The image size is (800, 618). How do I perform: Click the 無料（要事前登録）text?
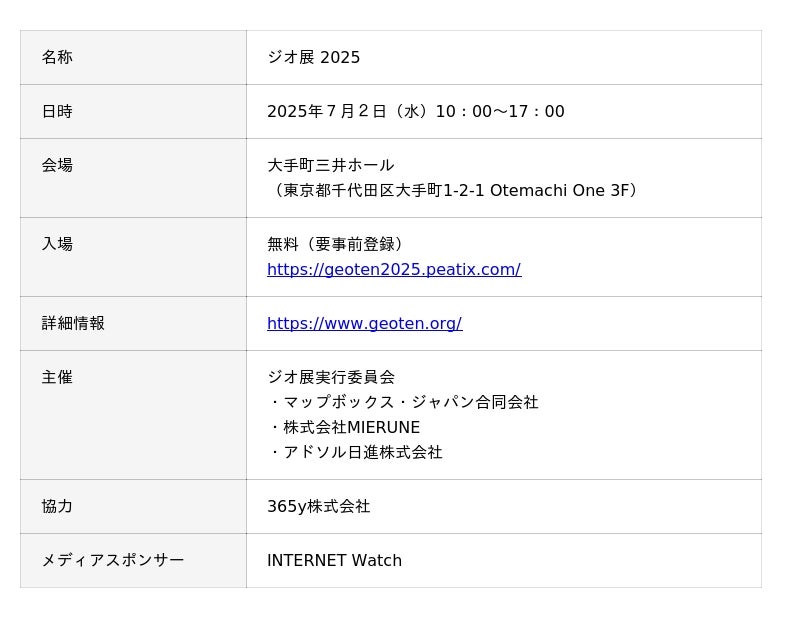tap(338, 245)
